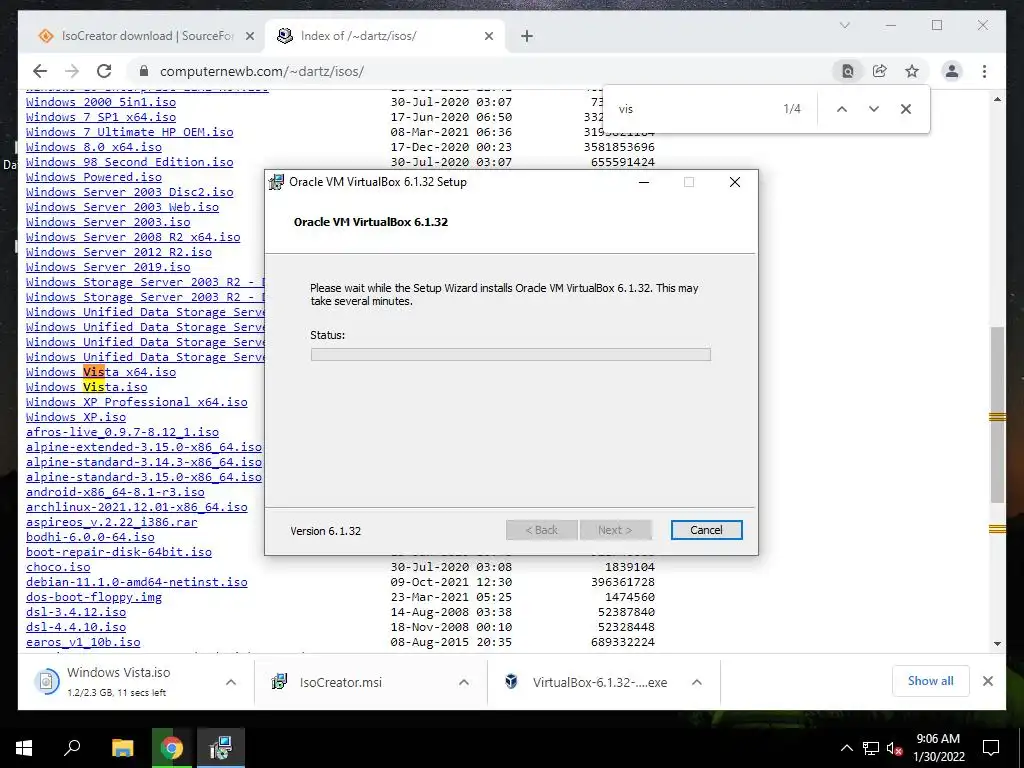
Task: Bookmark this page with the star icon
Action: pyautogui.click(x=912, y=71)
